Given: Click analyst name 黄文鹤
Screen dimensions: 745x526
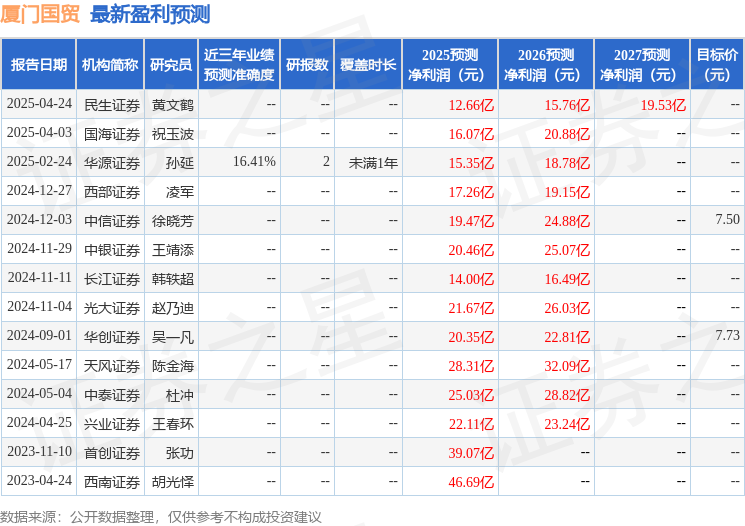Looking at the screenshot, I should [x=173, y=105].
